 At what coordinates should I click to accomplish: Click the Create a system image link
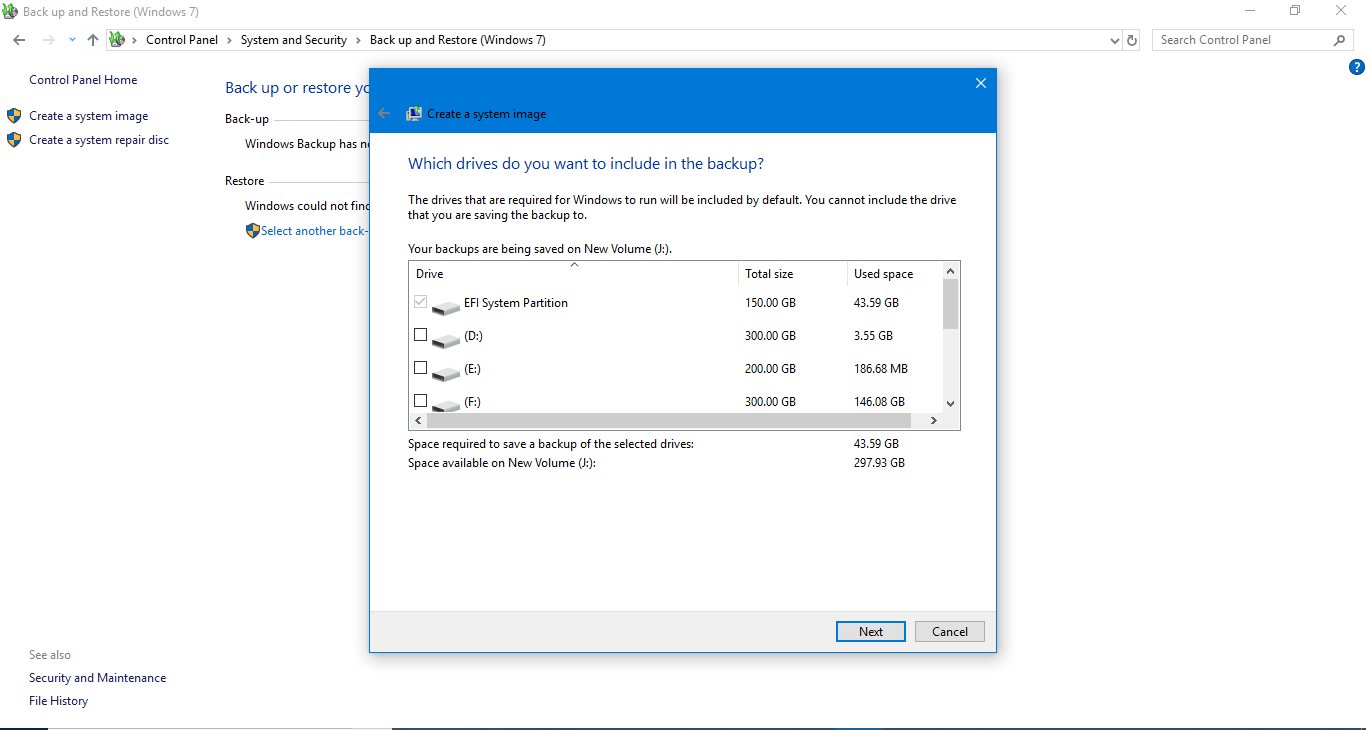(x=89, y=116)
